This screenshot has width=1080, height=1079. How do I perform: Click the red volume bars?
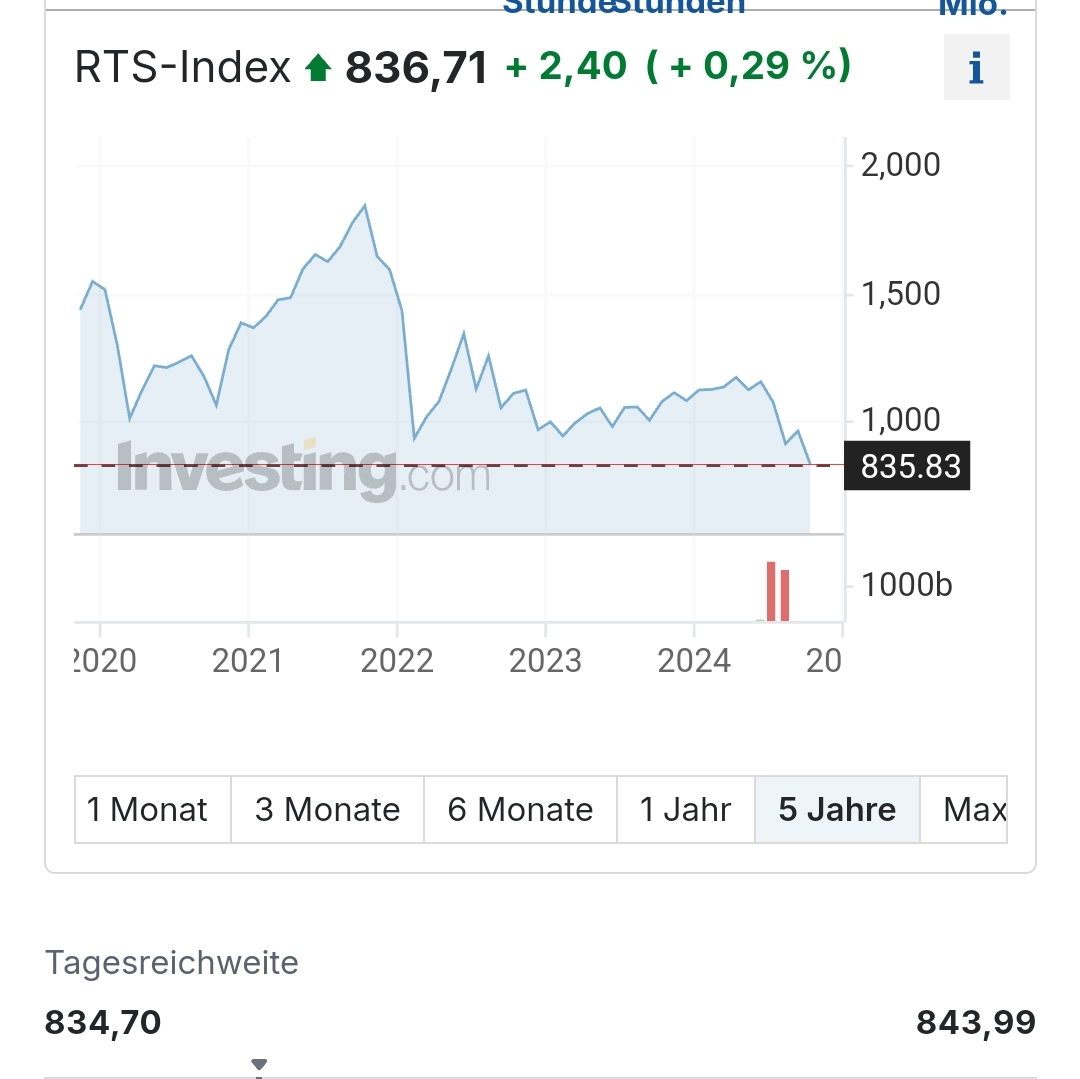click(x=778, y=591)
